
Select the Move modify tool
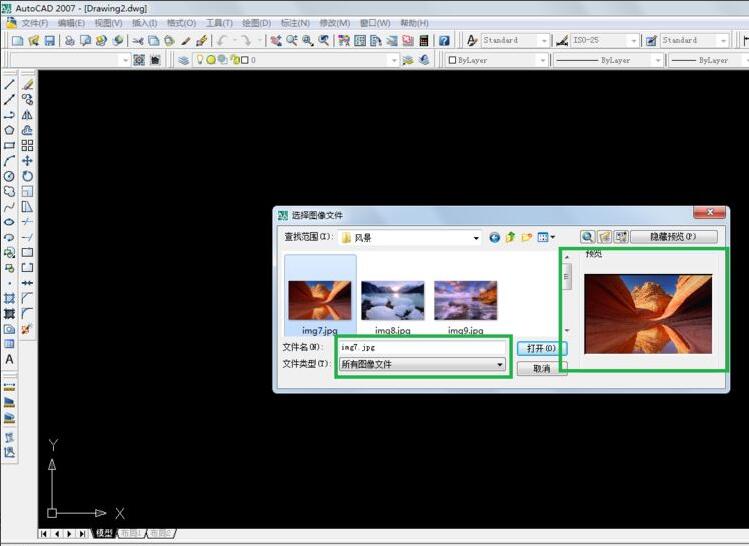point(28,161)
